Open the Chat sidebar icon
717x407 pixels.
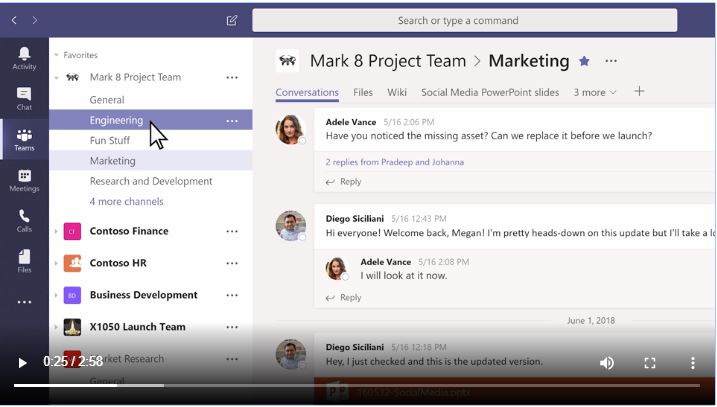pos(24,99)
